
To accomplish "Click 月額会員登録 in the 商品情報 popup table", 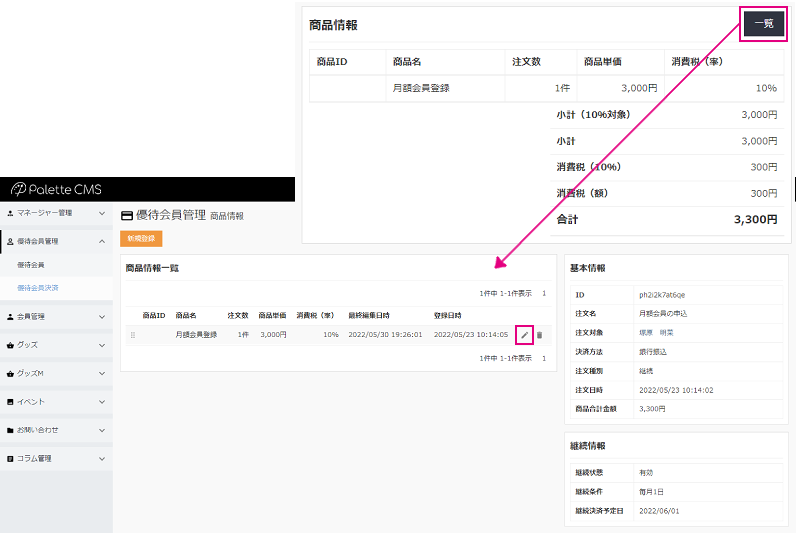I will (x=421, y=88).
